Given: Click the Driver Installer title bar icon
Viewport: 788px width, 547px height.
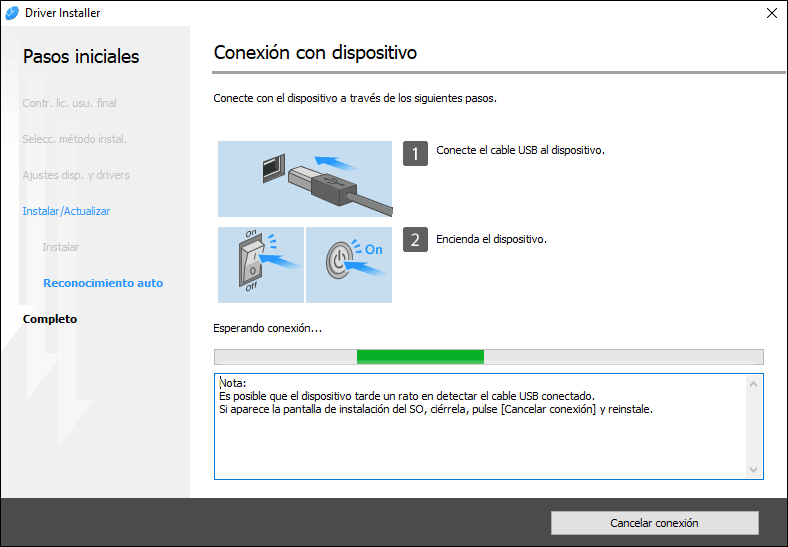Looking at the screenshot, I should pyautogui.click(x=12, y=13).
